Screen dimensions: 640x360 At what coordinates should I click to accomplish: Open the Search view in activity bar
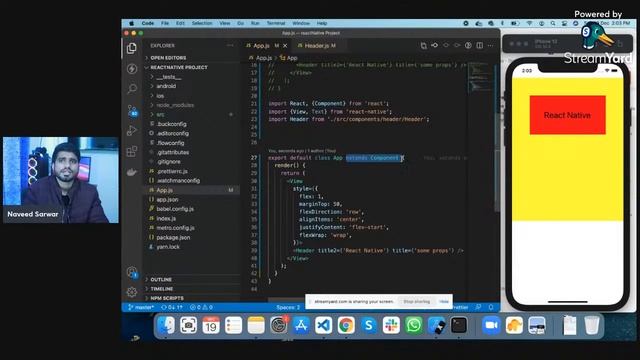[x=132, y=88]
